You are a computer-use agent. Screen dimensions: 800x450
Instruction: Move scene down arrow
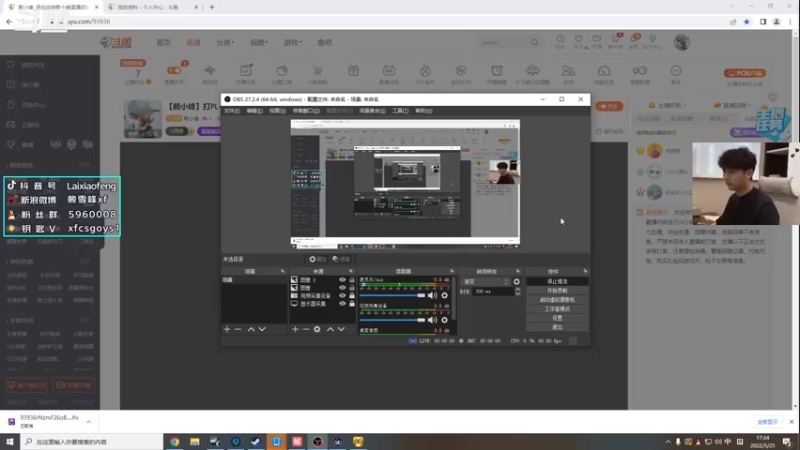[x=262, y=330]
